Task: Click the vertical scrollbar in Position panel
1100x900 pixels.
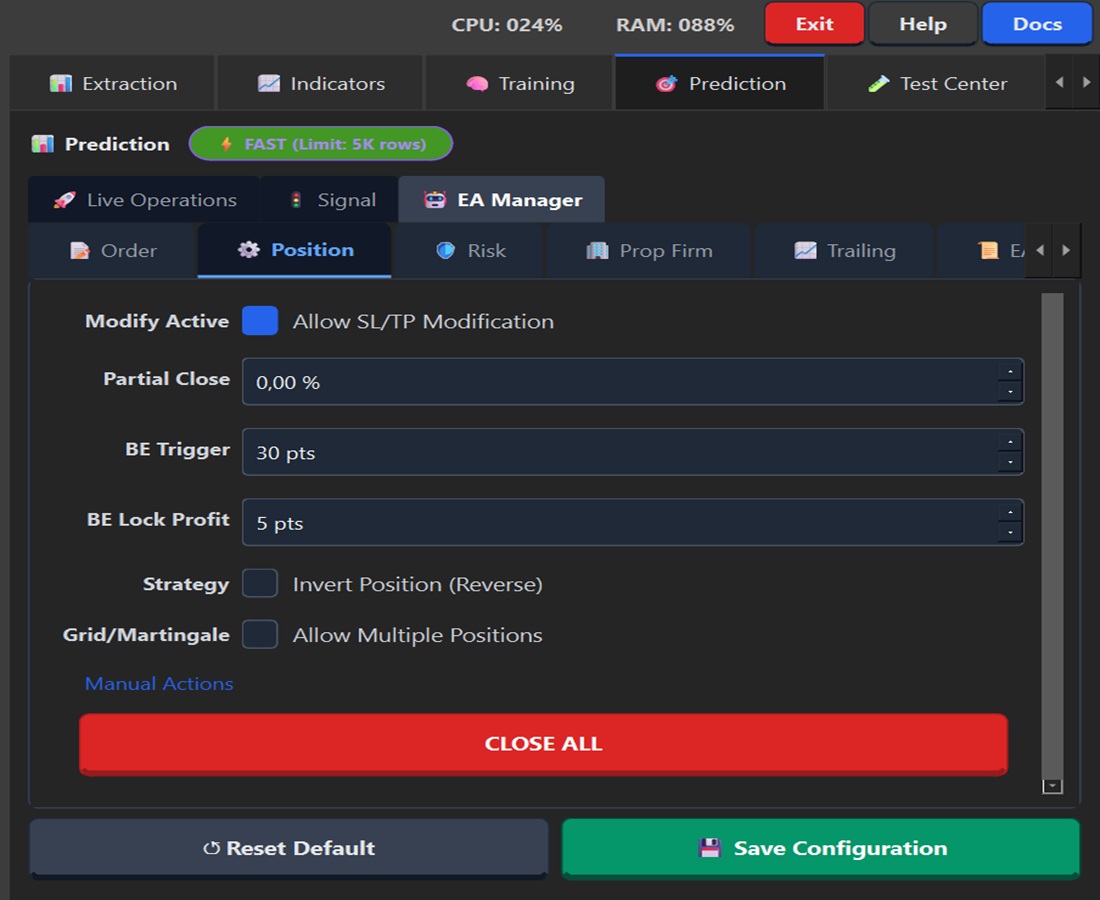Action: click(1052, 530)
